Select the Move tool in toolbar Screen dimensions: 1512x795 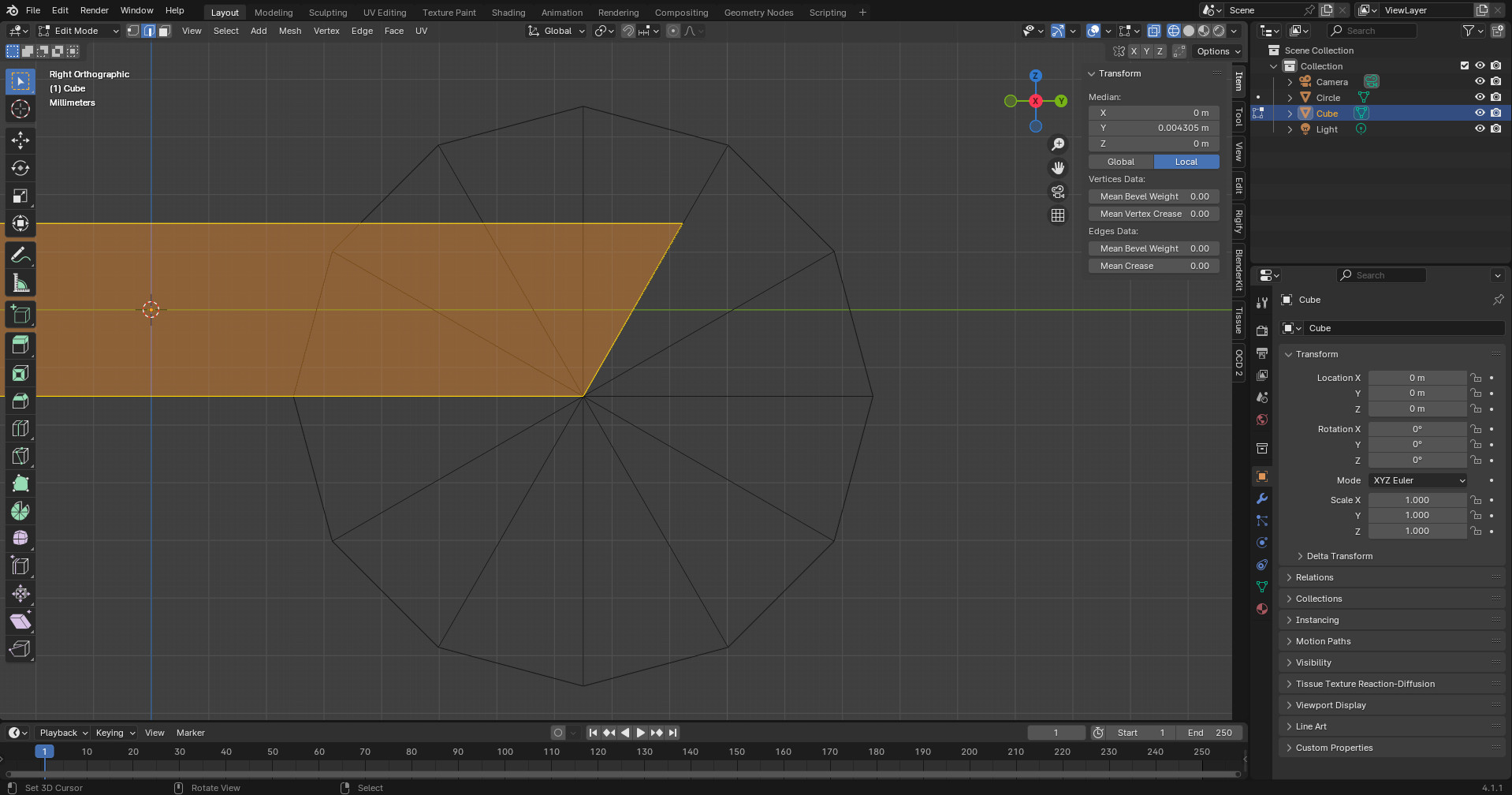20,140
